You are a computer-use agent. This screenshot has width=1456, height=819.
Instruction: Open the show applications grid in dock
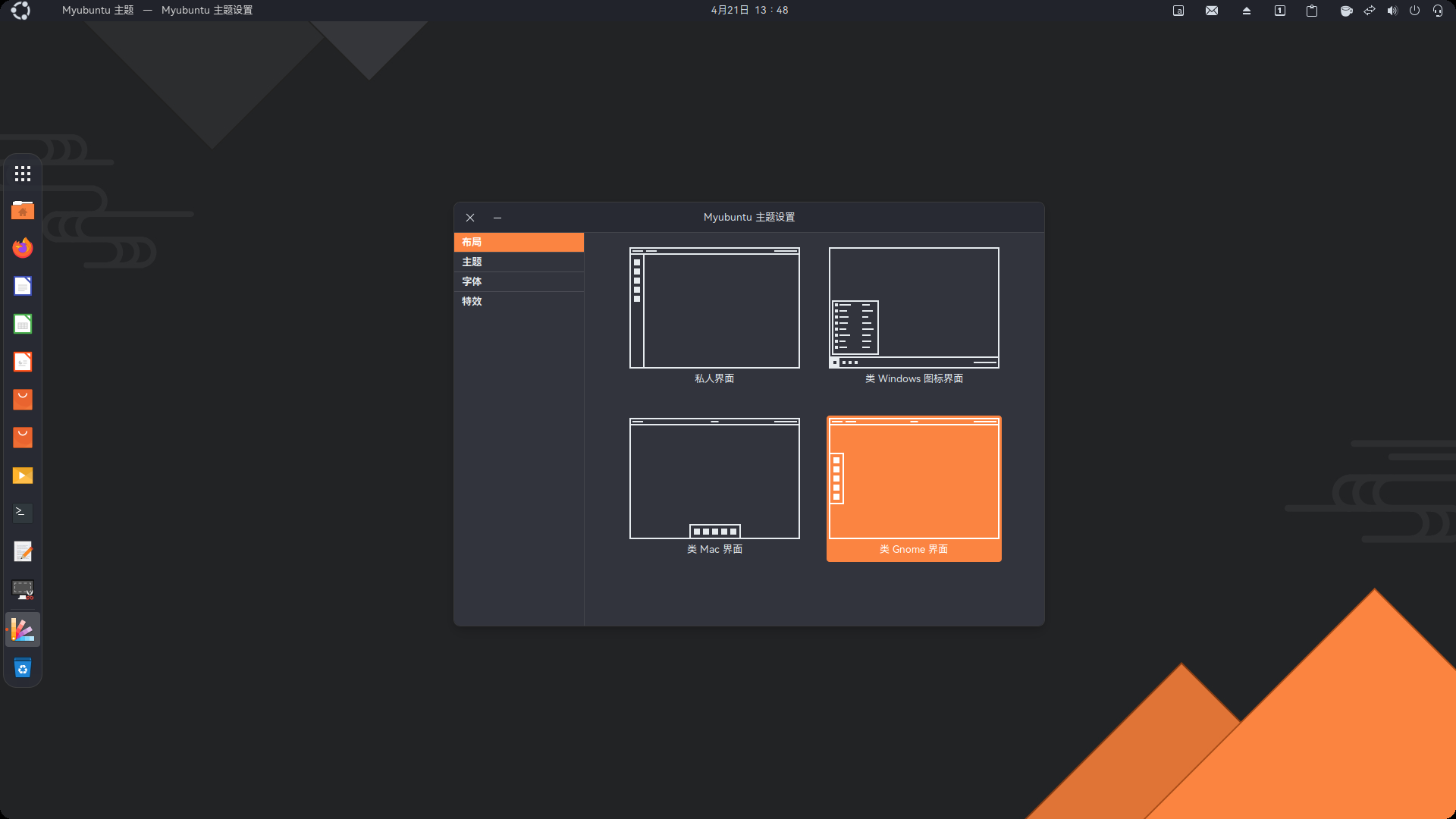[x=23, y=174]
